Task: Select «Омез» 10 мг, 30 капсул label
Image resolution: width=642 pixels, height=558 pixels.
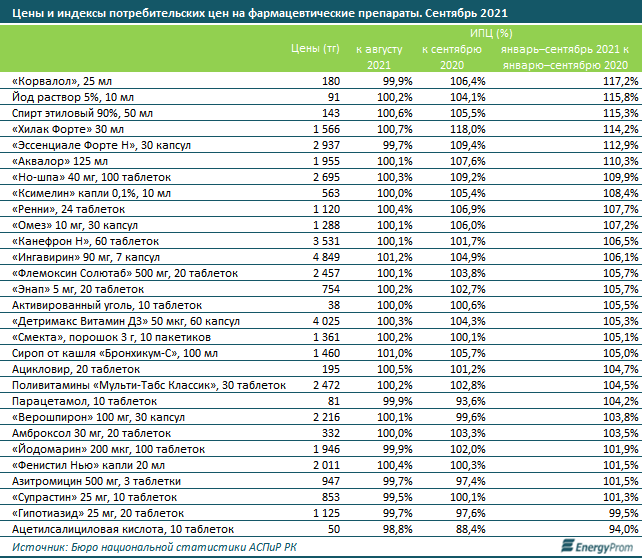Action: point(75,225)
